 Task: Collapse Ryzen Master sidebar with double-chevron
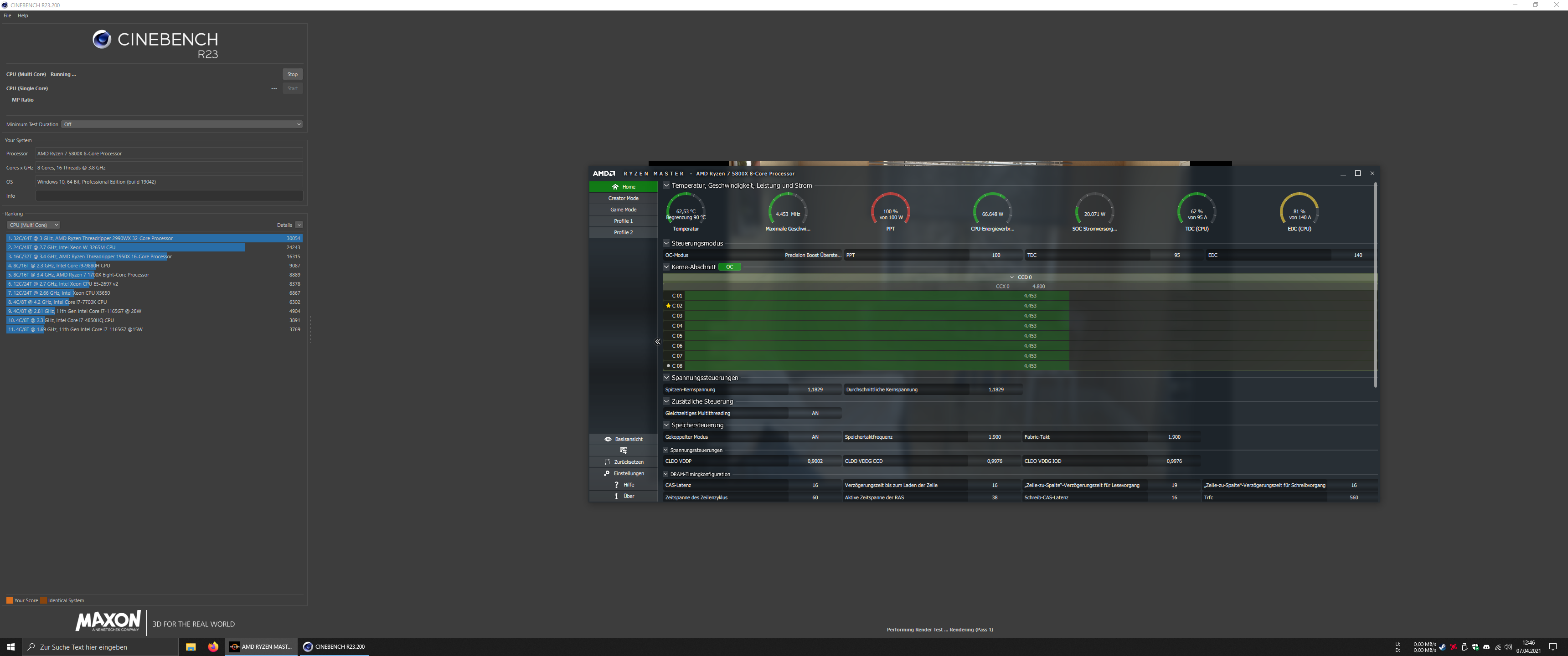coord(657,342)
